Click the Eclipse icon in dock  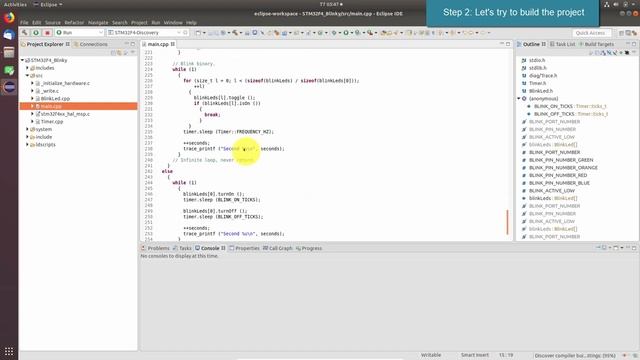point(9,87)
